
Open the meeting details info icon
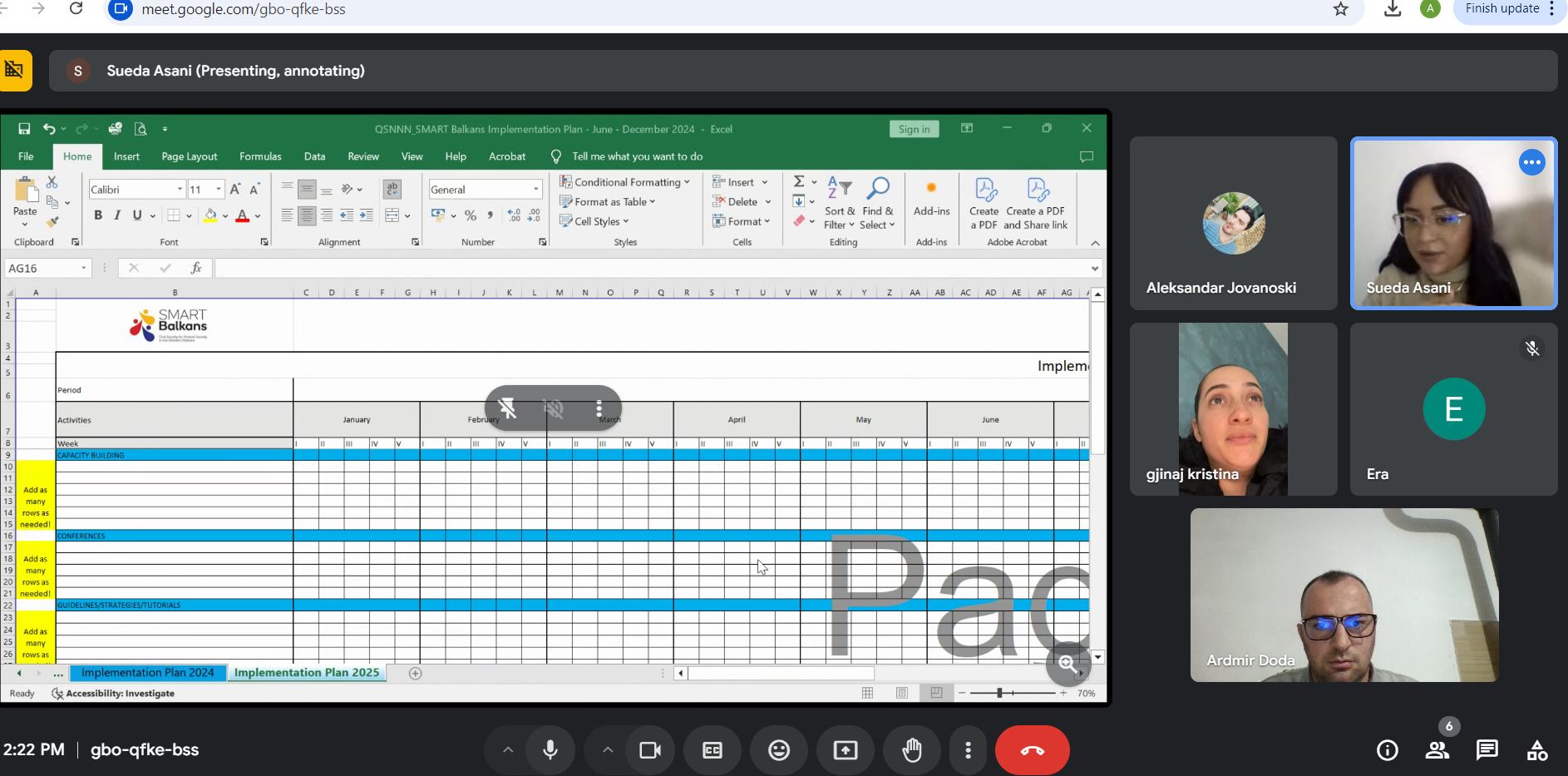tap(1387, 750)
